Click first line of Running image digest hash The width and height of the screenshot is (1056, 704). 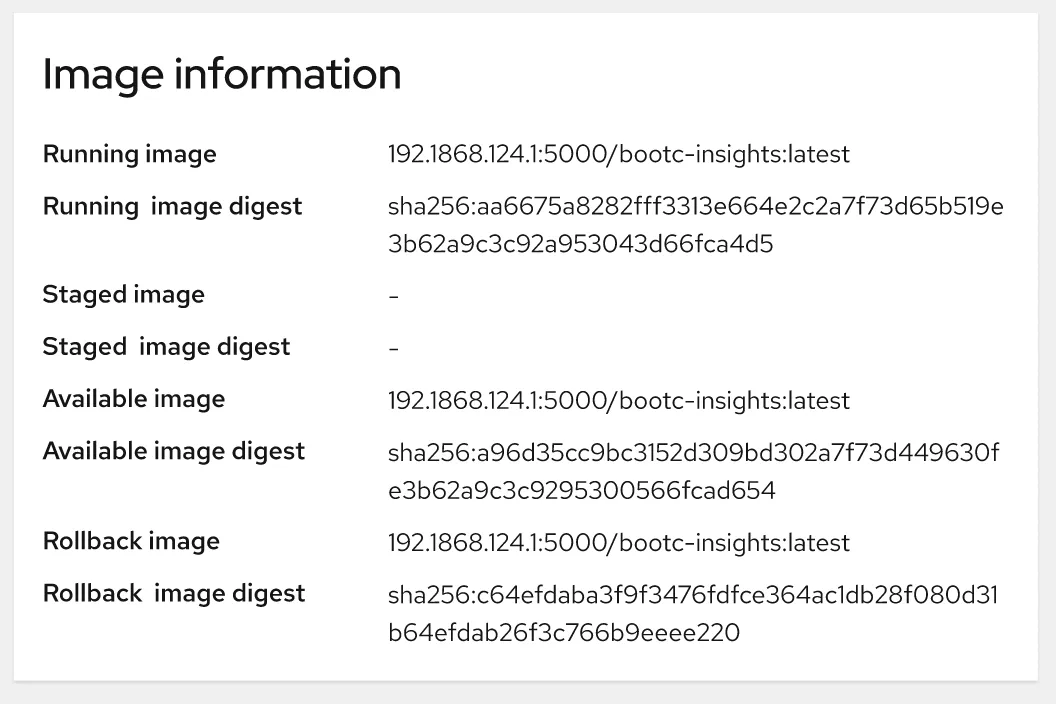[695, 207]
